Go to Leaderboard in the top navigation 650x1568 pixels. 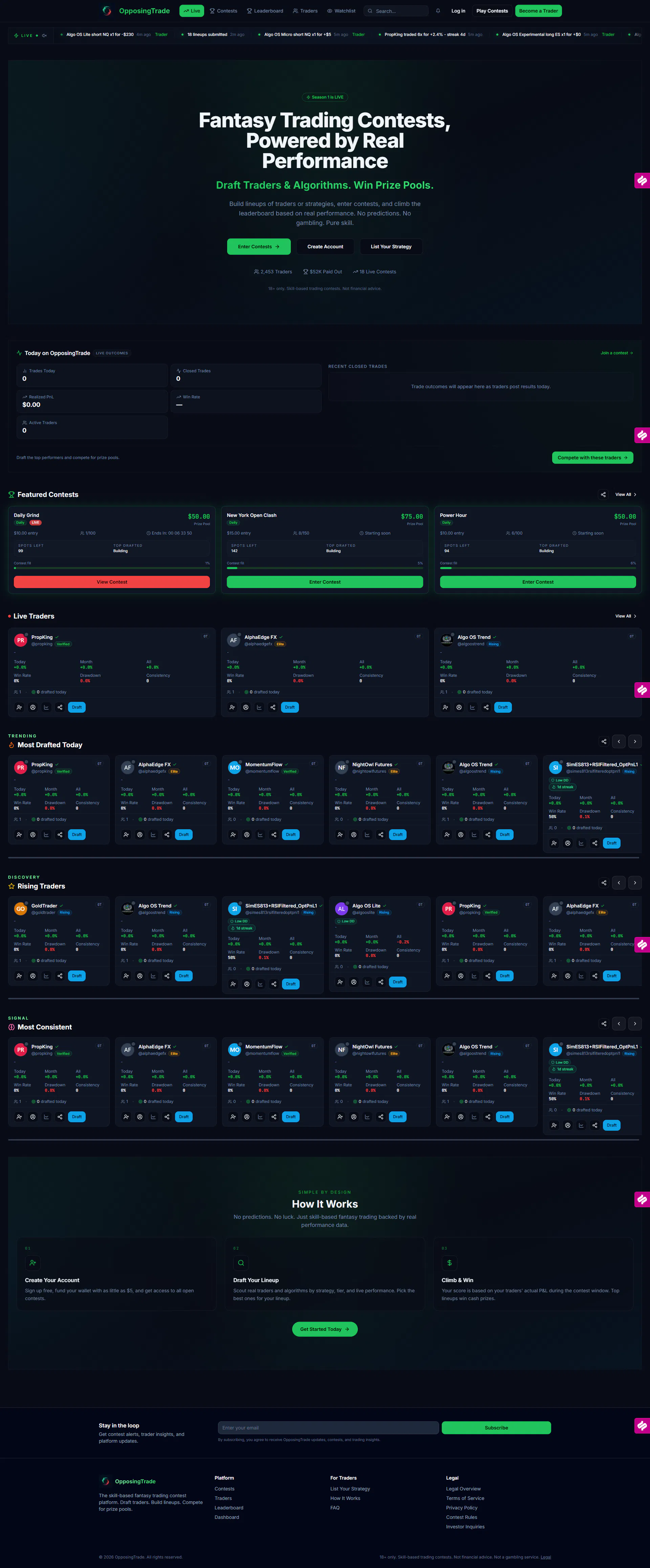pos(265,11)
